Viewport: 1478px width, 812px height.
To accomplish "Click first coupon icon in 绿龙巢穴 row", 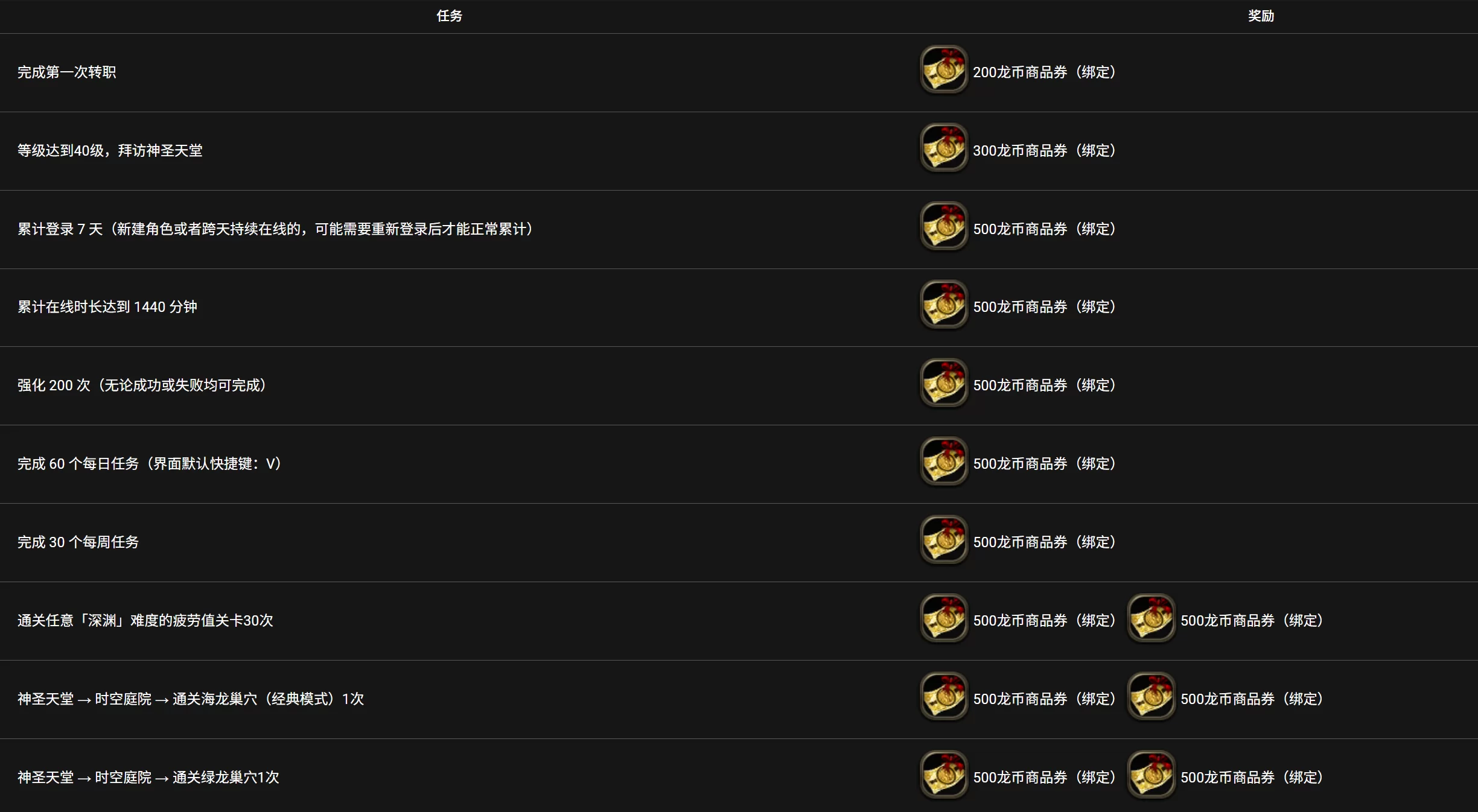I will click(x=944, y=775).
